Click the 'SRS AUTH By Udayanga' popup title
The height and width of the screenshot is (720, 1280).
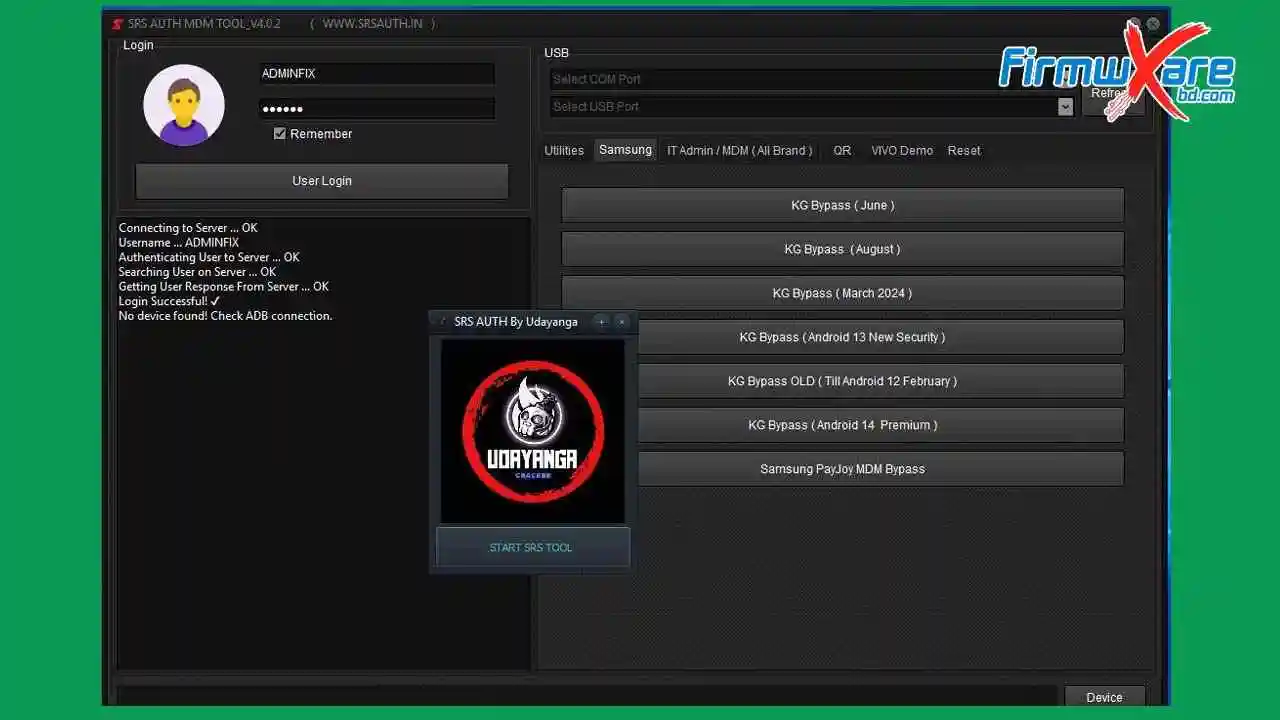[516, 322]
